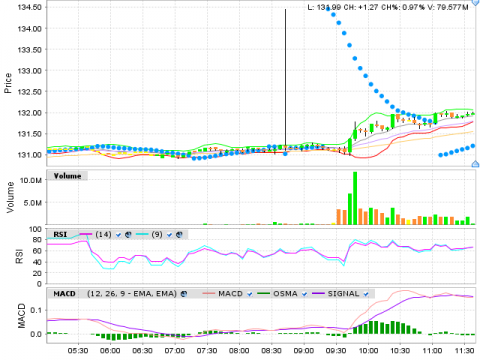This screenshot has height=360, width=480.
Task: Click the tallest green volume bar
Action: [x=355, y=198]
